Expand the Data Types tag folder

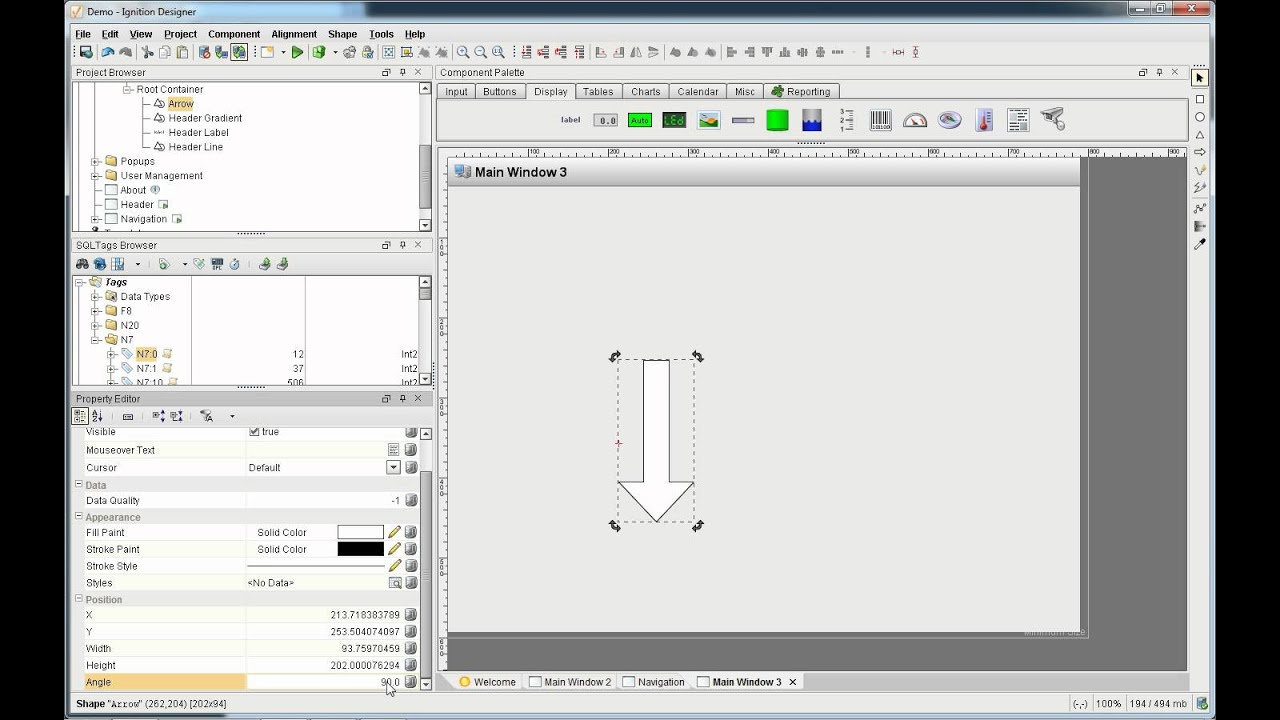coord(96,297)
